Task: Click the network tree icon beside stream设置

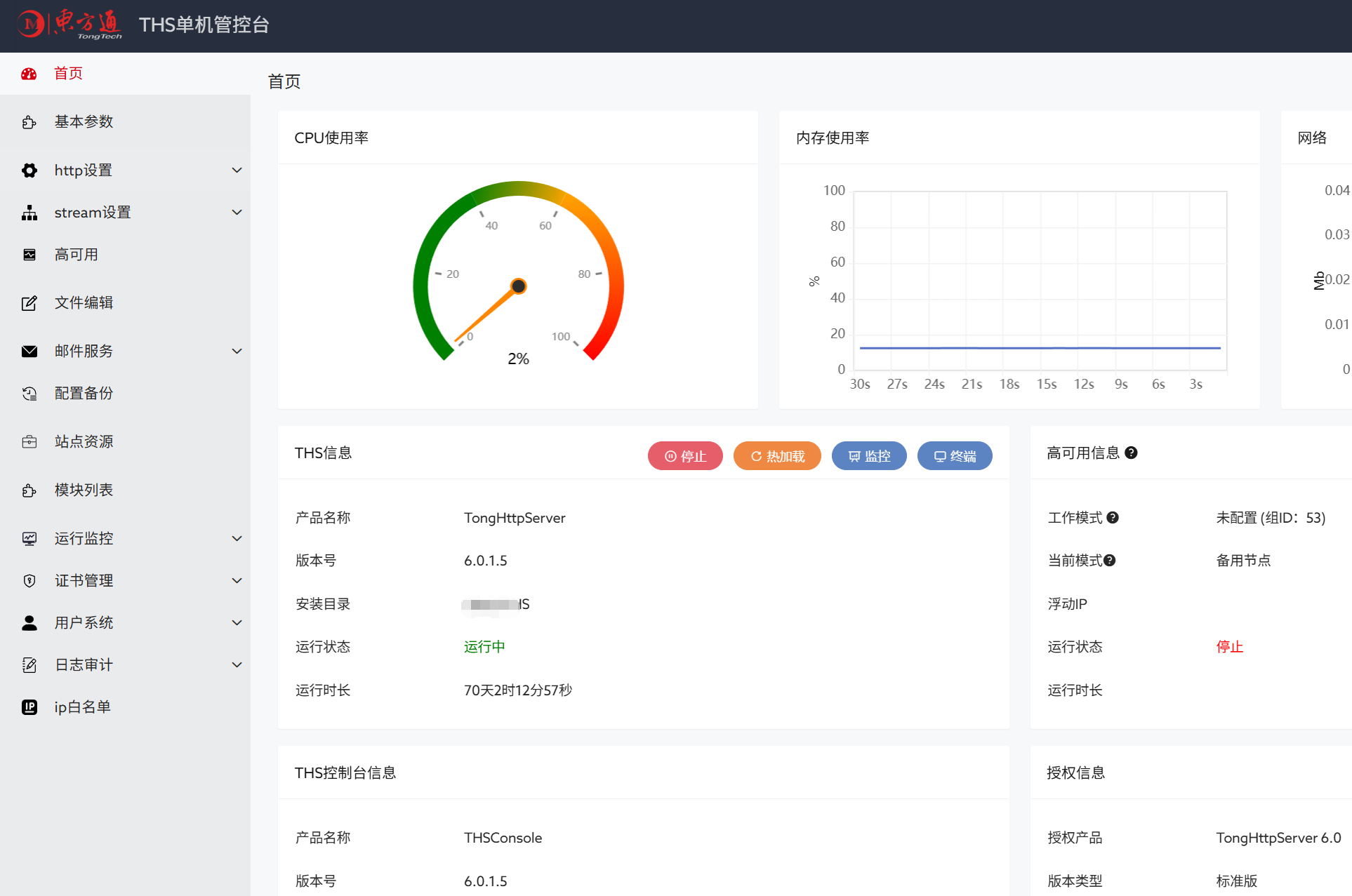Action: (x=29, y=213)
